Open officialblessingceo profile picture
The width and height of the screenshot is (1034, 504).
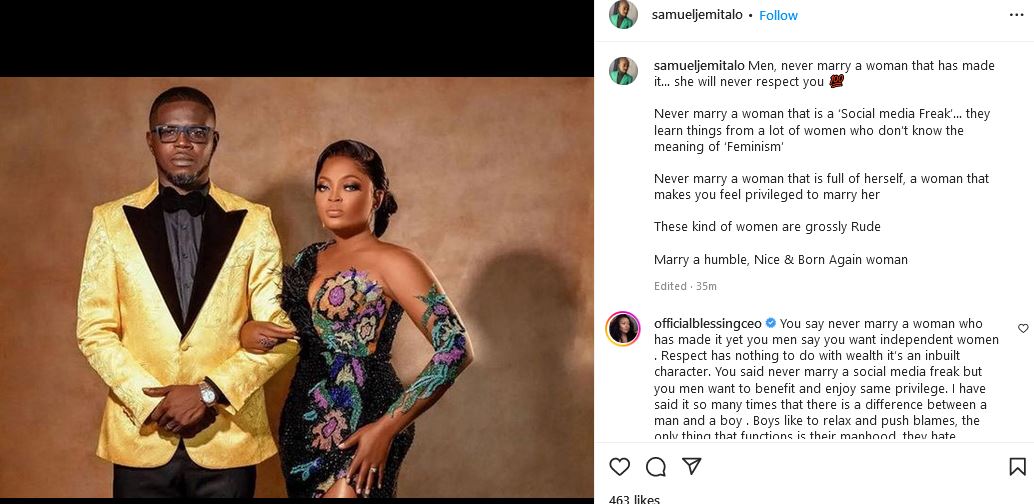tap(623, 329)
